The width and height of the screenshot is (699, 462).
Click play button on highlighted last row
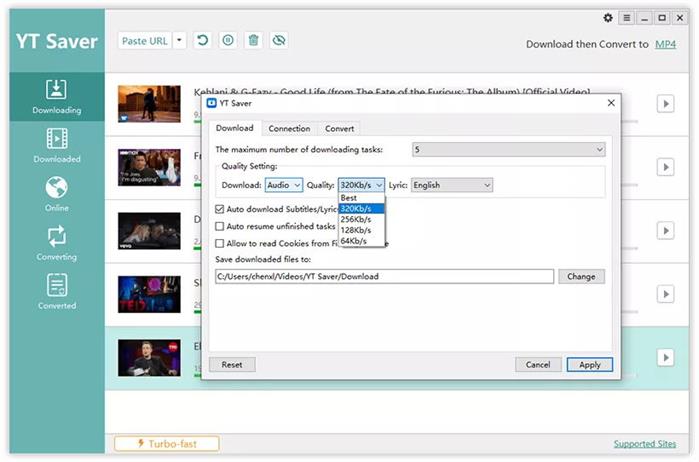click(665, 357)
